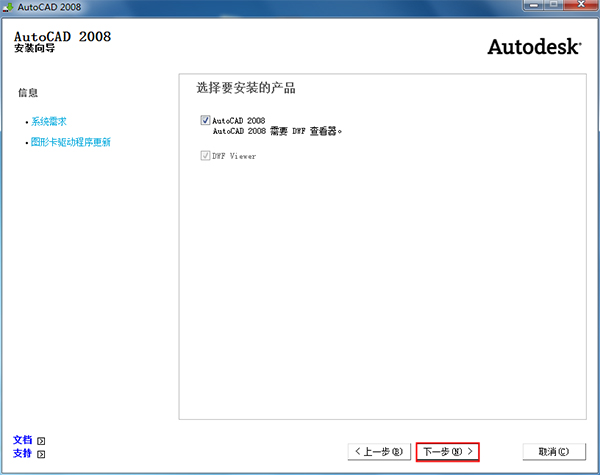
Task: Go back with the 上一步 button
Action: pos(379,452)
